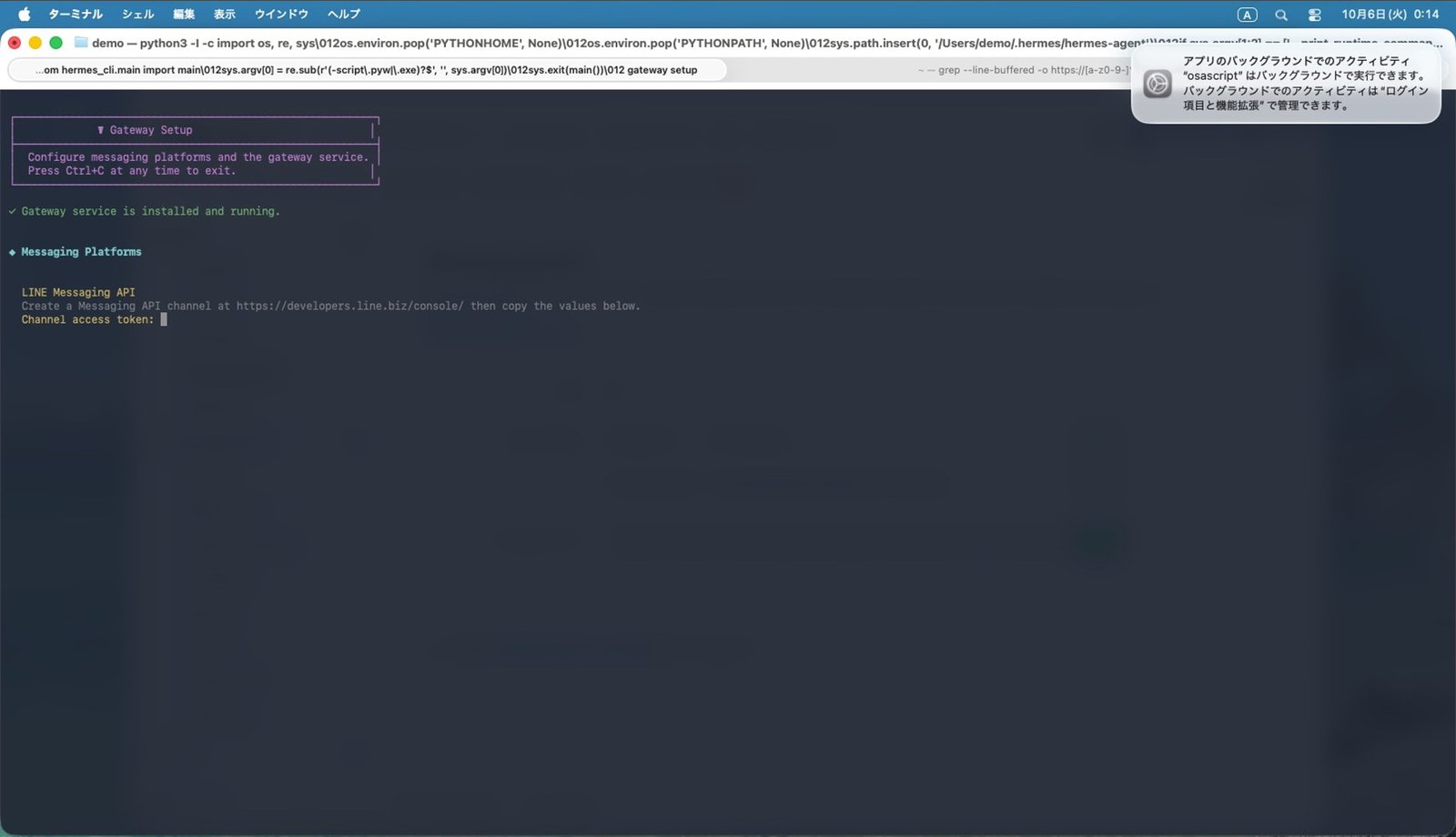Screen dimensions: 1456x837
Task: Click the Messaging Platforms heading
Action: [82, 252]
